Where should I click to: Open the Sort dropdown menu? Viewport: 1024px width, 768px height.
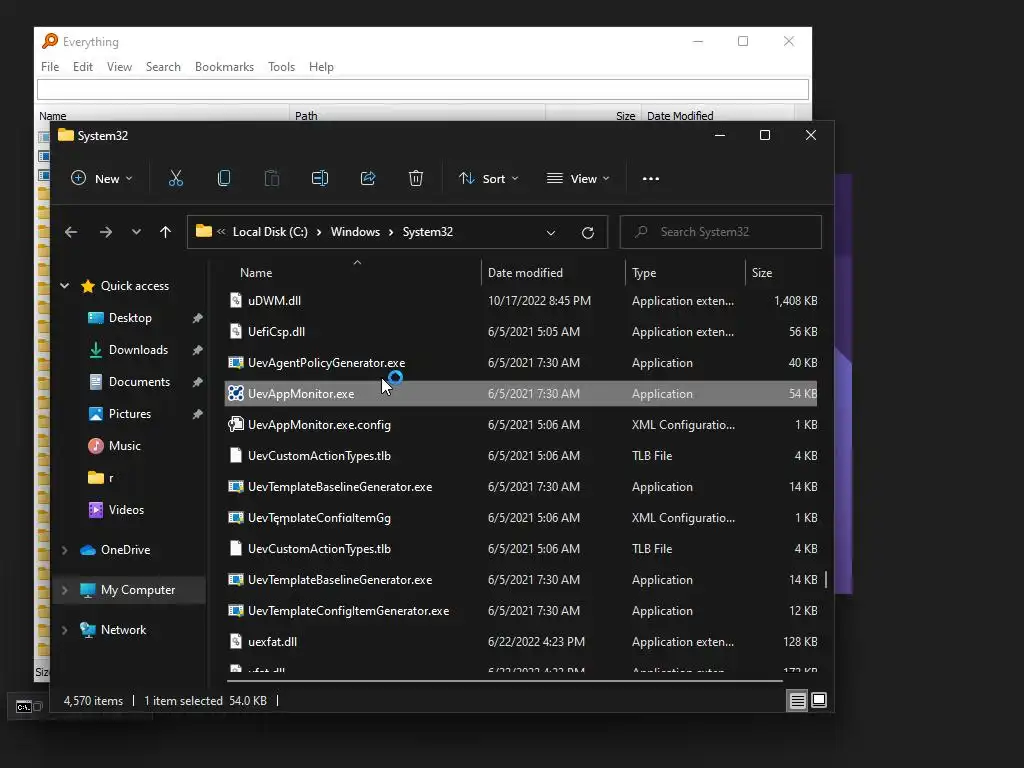(488, 178)
